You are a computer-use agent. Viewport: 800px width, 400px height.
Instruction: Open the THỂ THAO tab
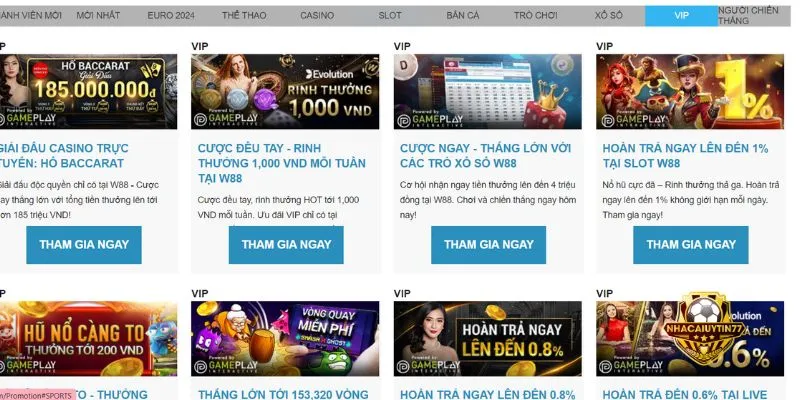click(244, 16)
